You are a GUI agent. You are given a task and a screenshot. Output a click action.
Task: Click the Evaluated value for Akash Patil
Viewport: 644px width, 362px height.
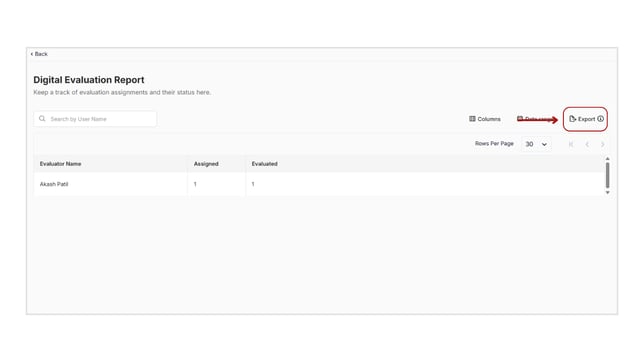[253, 184]
